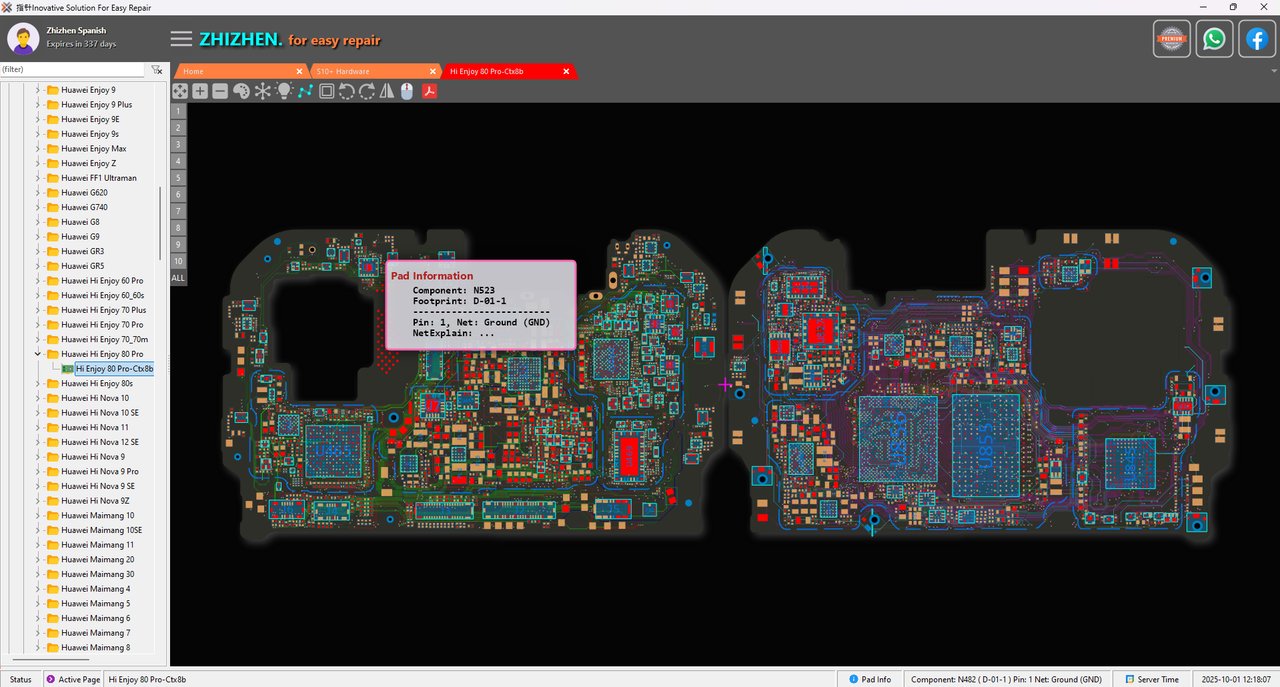Image resolution: width=1280 pixels, height=687 pixels.
Task: Click the Premium badge icon
Action: click(1171, 39)
